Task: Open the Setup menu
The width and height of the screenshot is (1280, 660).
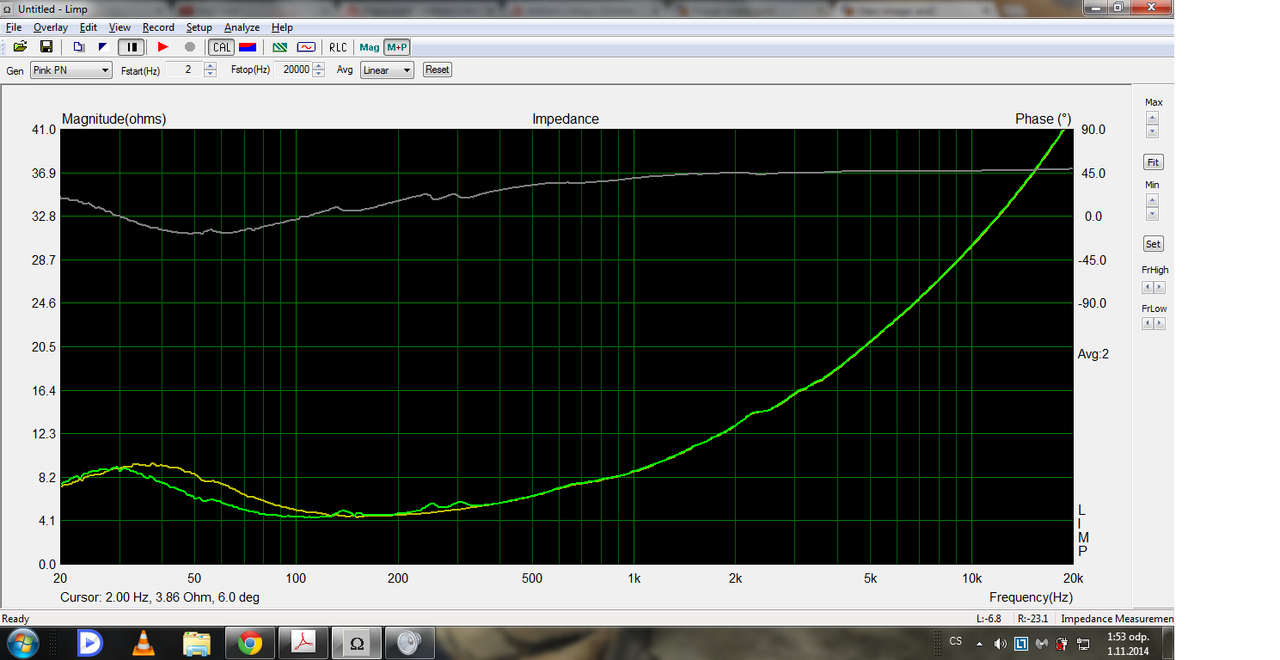Action: point(199,27)
